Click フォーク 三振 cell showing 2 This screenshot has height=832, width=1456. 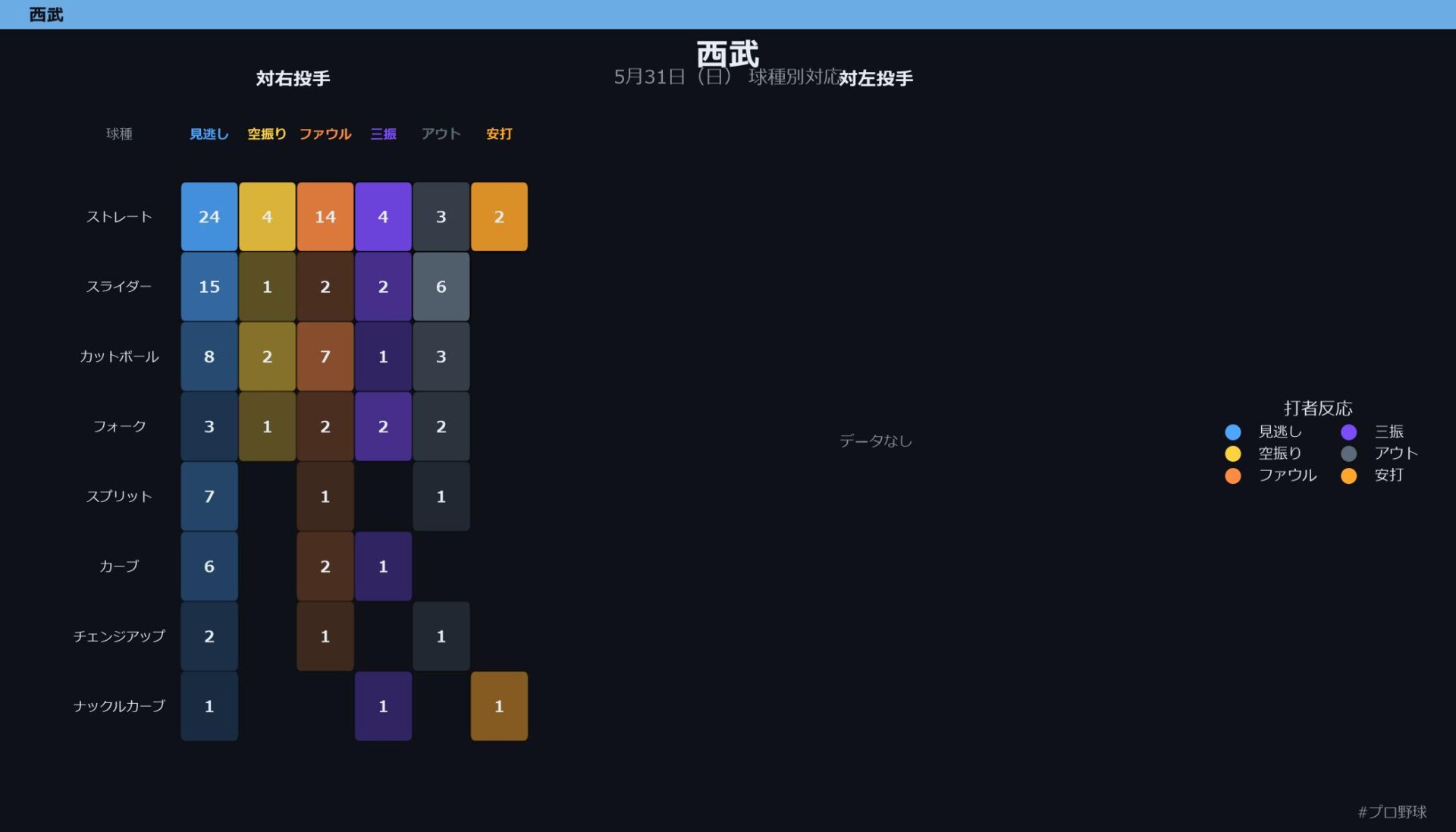point(383,426)
